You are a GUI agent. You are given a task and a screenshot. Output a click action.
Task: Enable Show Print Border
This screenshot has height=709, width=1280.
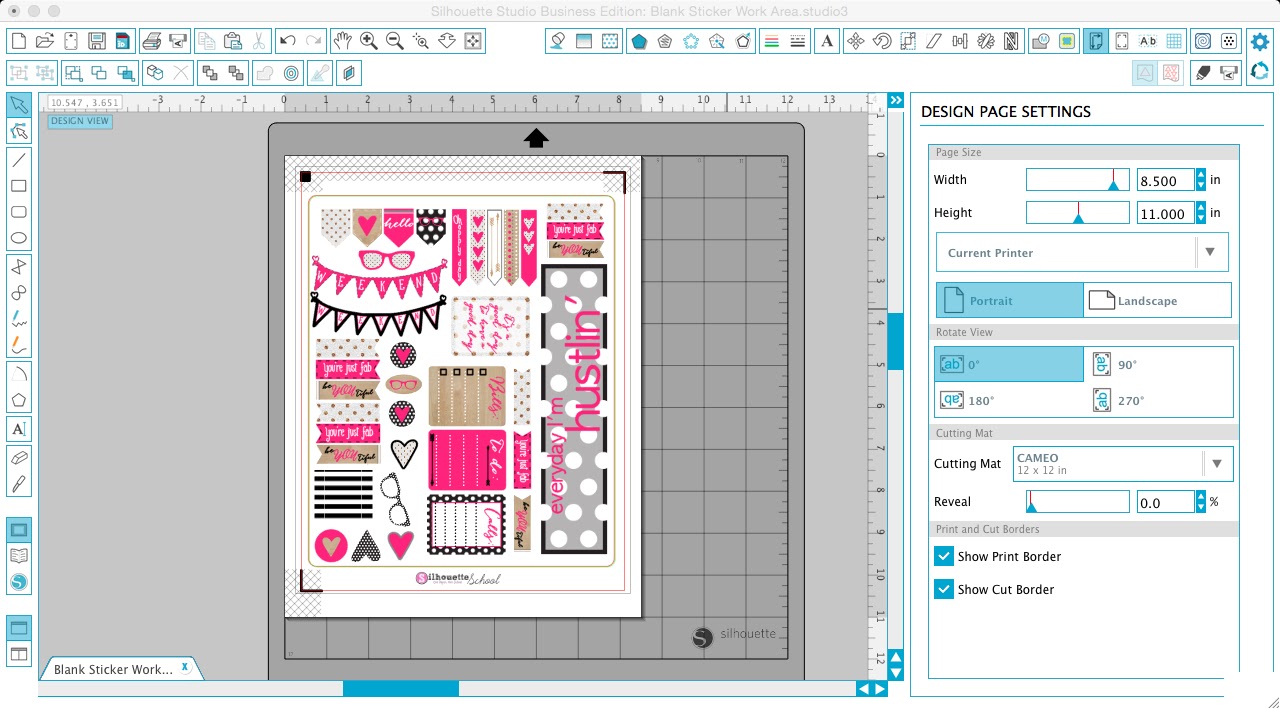pos(943,556)
